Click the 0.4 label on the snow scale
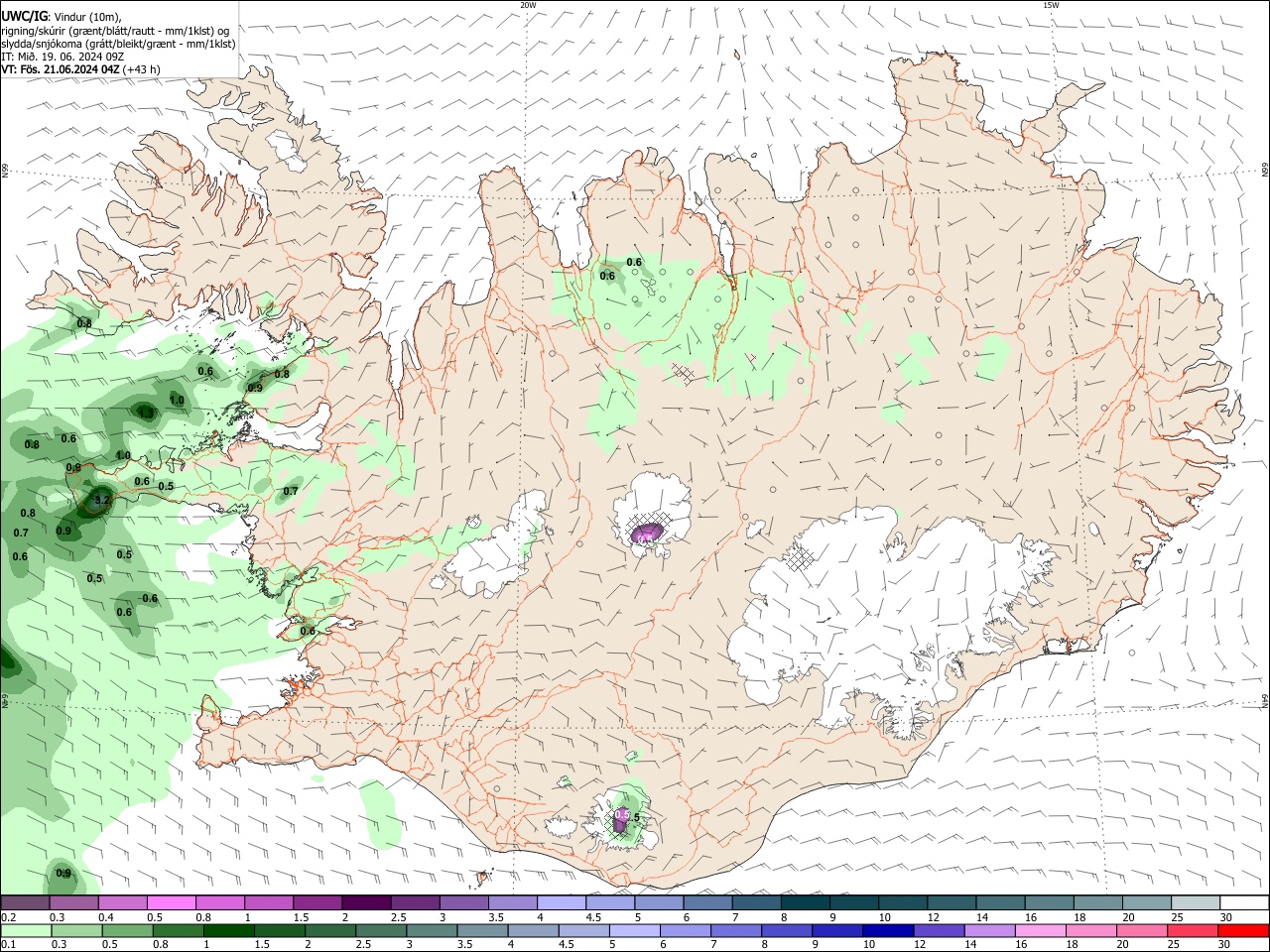 pyautogui.click(x=106, y=917)
